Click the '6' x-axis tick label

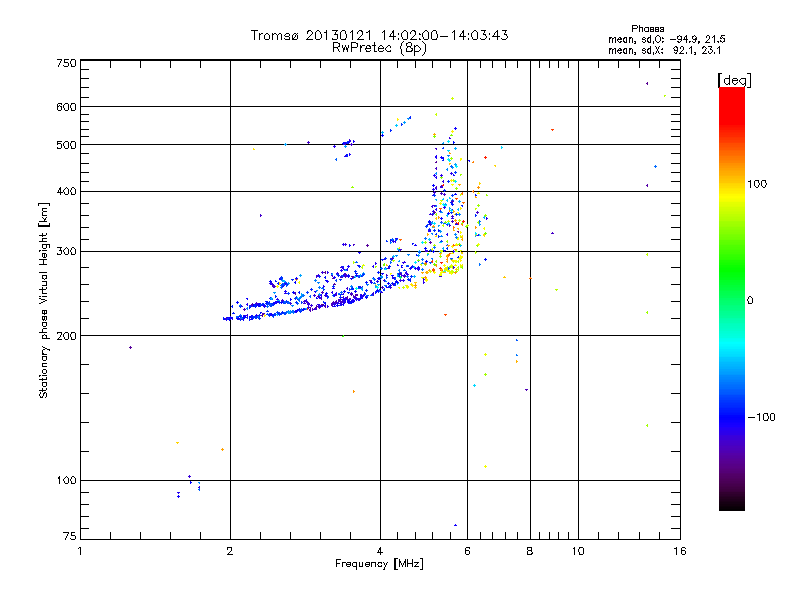pos(467,551)
